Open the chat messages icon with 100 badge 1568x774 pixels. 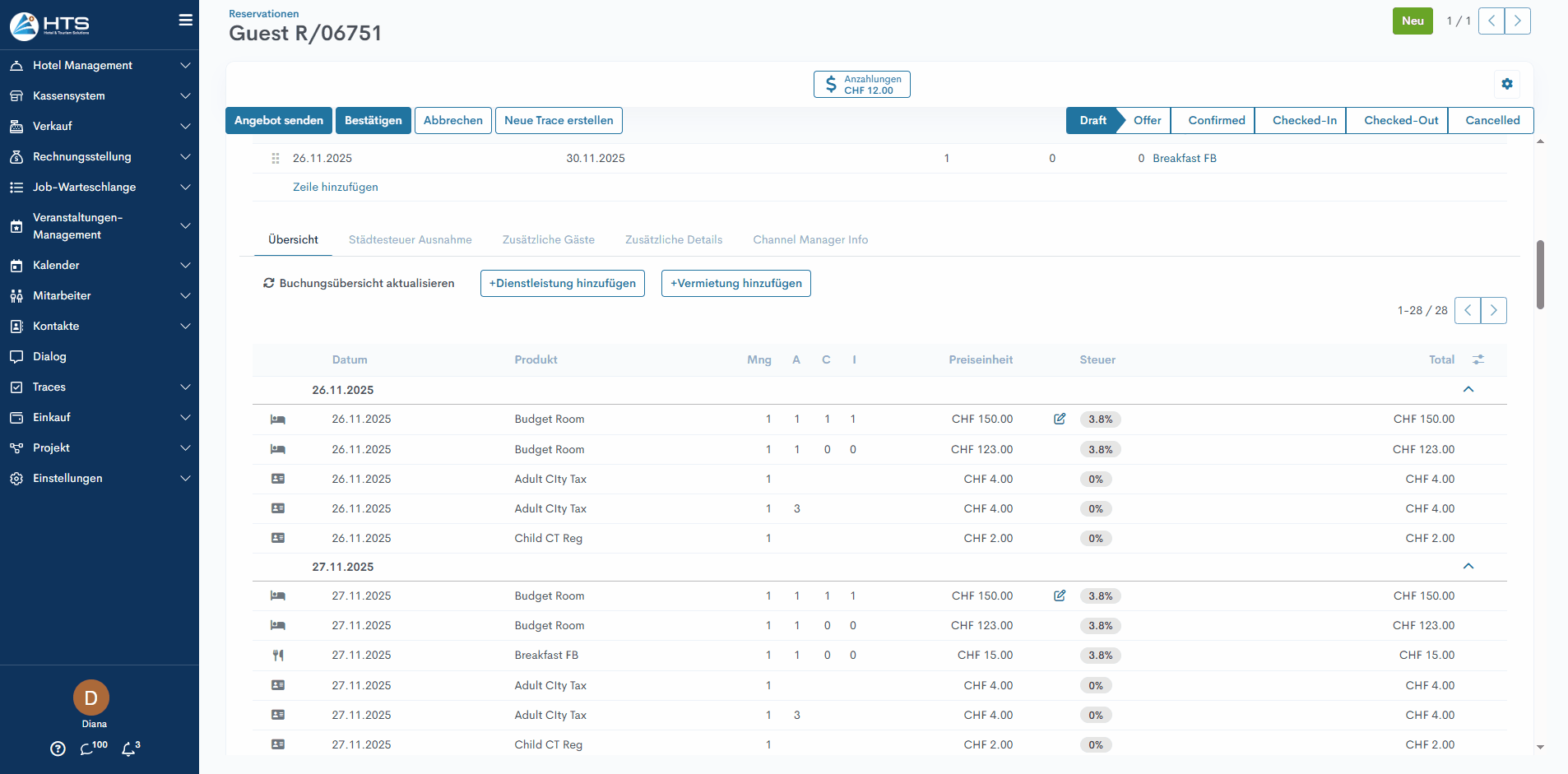click(87, 749)
